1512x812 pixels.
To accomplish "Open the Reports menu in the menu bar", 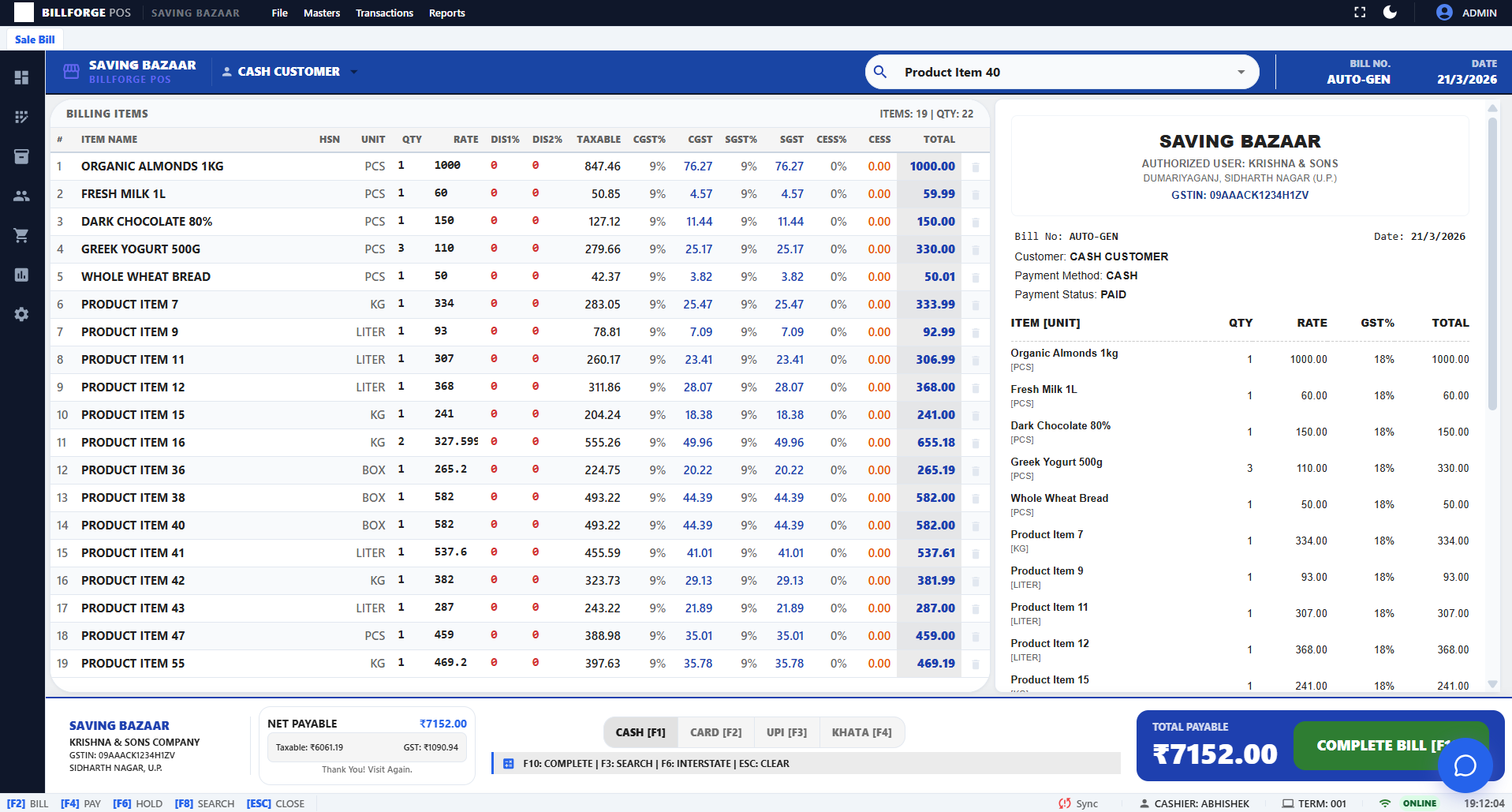I will pos(446,13).
